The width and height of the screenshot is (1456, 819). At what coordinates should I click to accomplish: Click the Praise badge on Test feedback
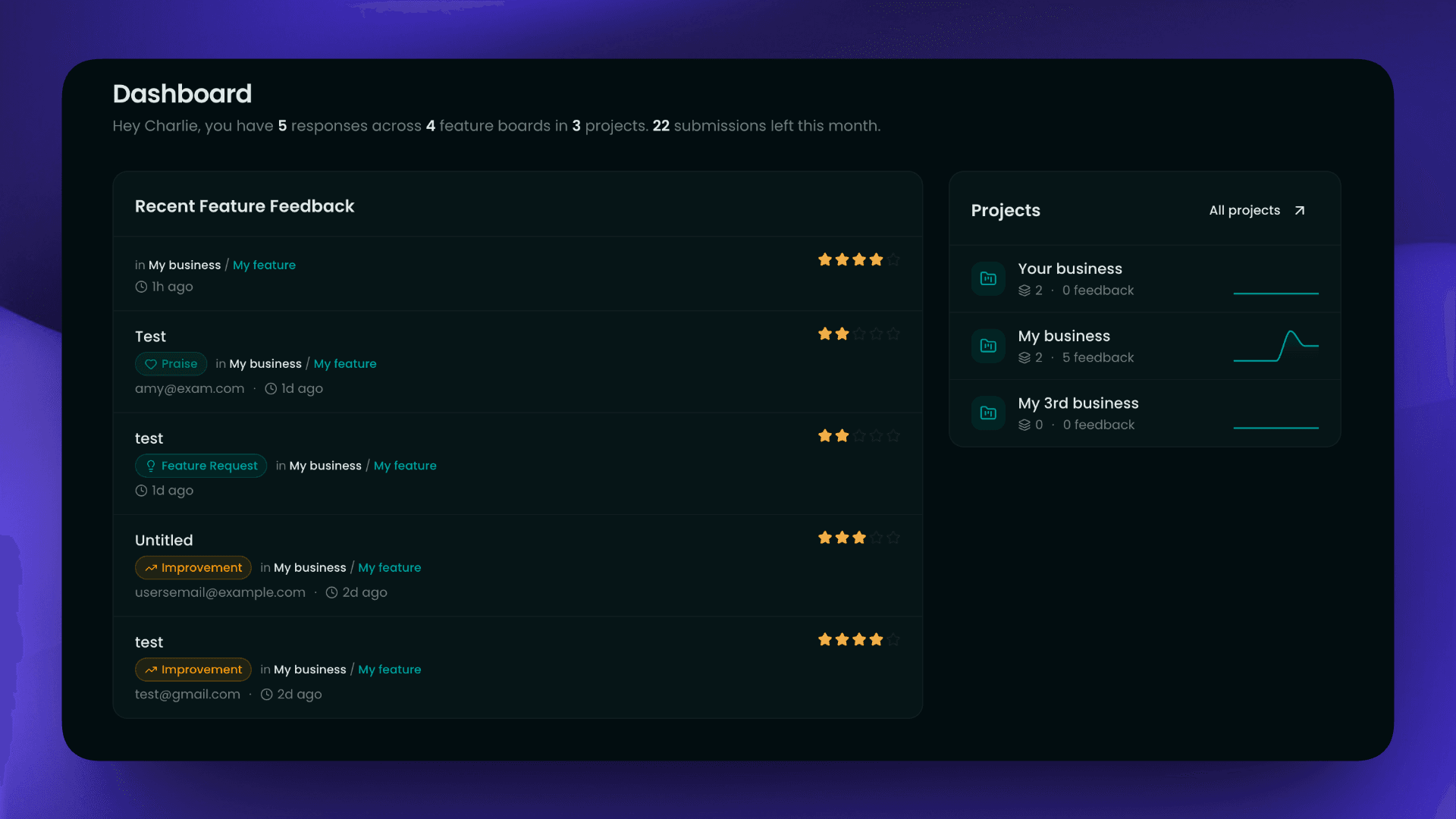tap(171, 364)
